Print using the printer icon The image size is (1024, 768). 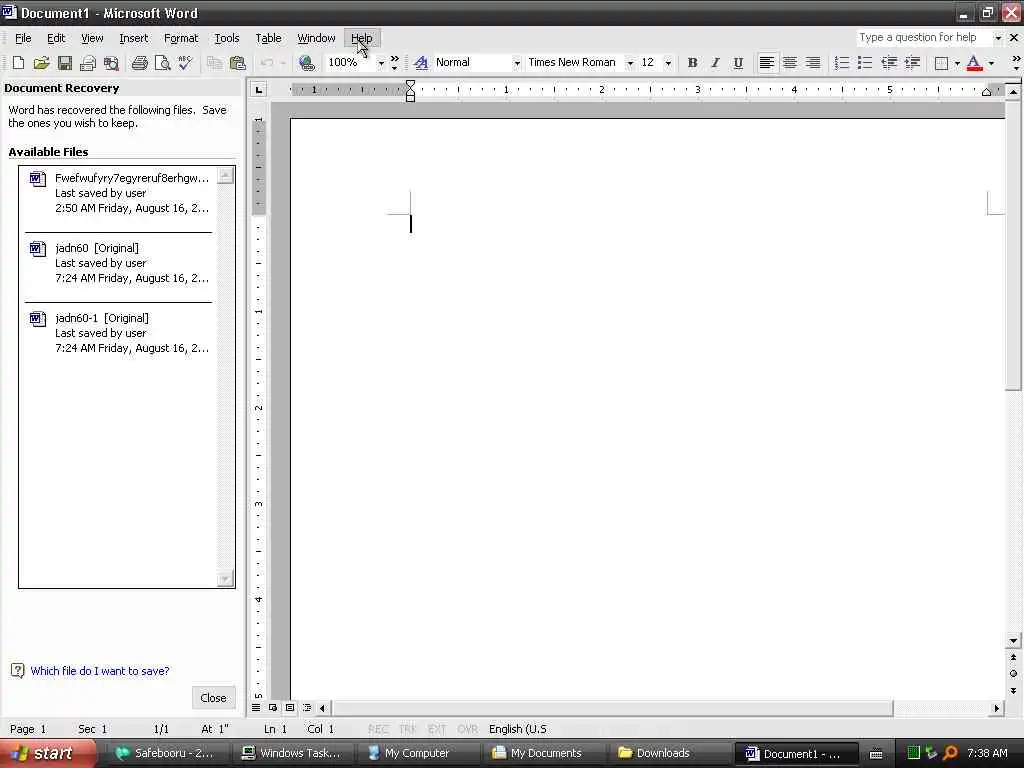(139, 63)
